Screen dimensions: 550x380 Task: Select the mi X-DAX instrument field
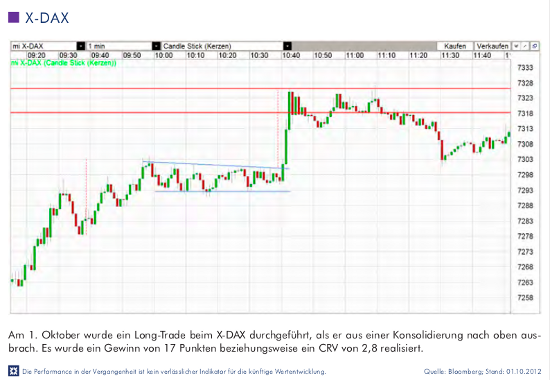[x=43, y=46]
